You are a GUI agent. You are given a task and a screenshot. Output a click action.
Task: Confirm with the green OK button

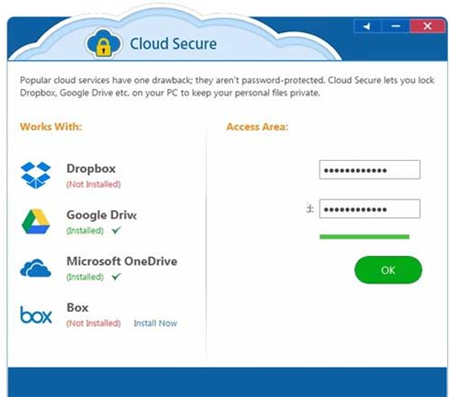(388, 270)
